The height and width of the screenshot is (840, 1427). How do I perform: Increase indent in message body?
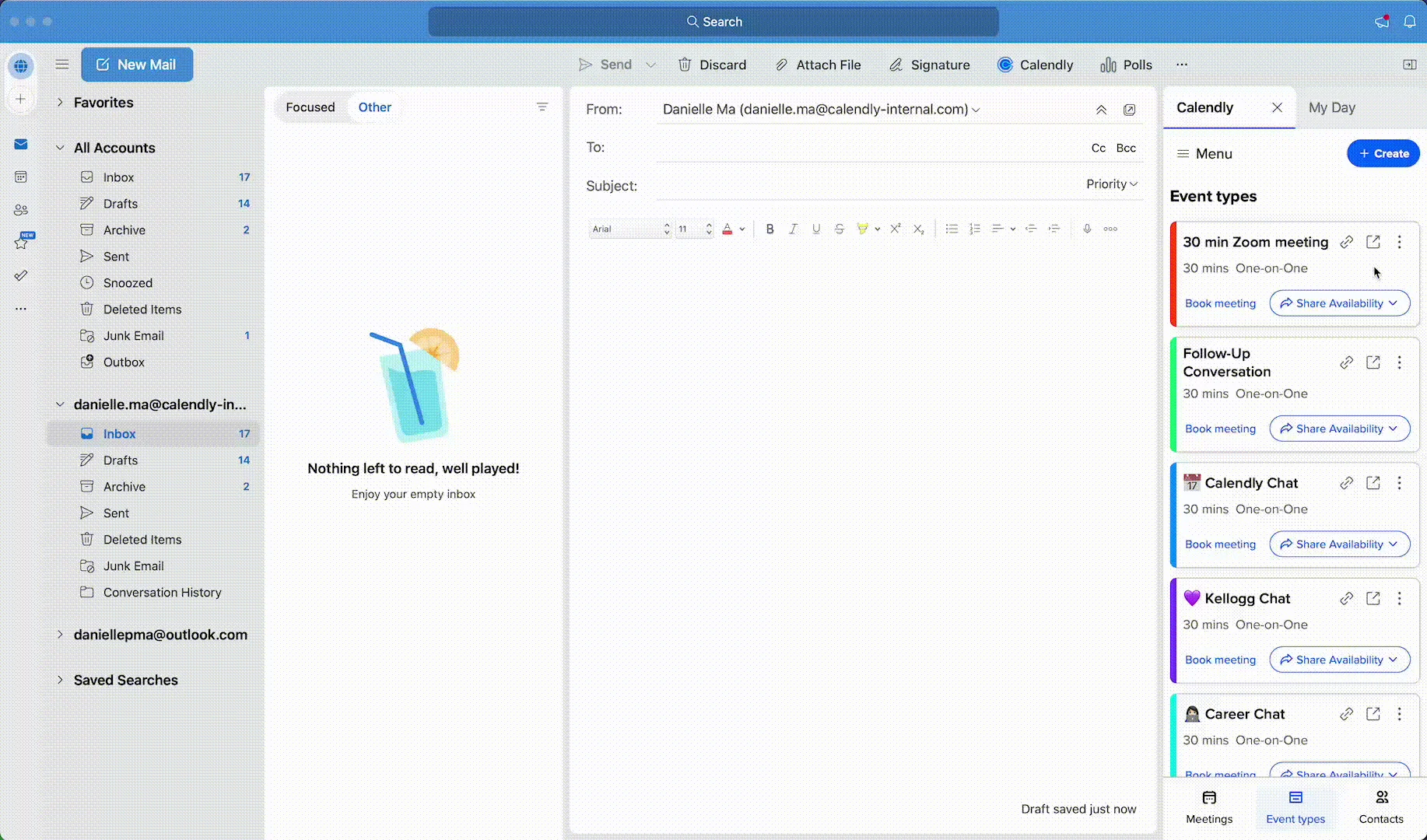tap(1054, 229)
